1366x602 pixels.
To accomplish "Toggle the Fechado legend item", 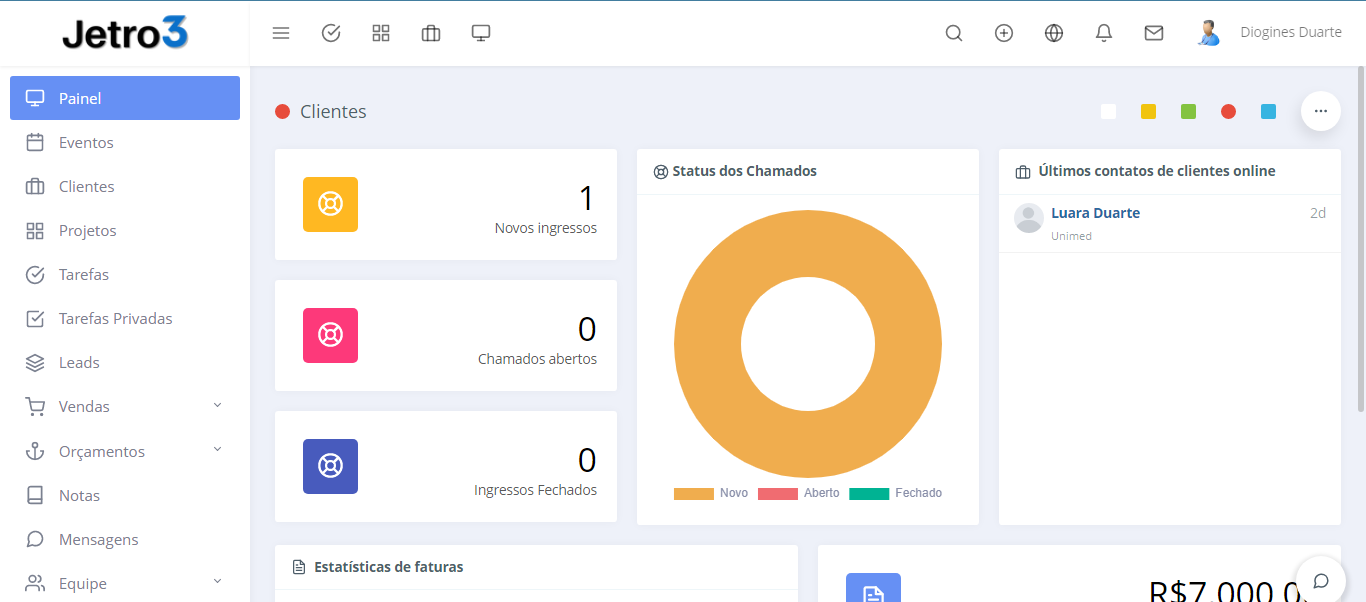I will [x=895, y=493].
